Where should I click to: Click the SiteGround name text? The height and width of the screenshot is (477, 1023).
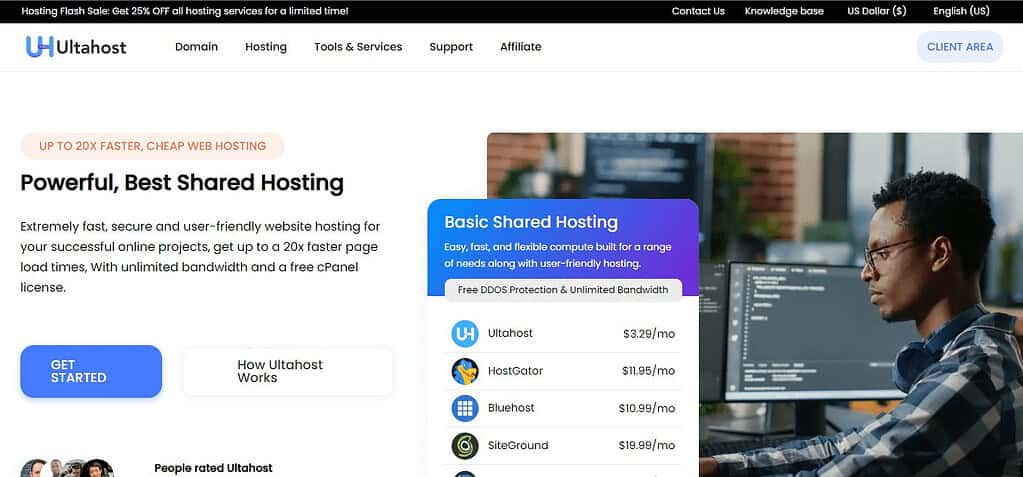pyautogui.click(x=518, y=445)
